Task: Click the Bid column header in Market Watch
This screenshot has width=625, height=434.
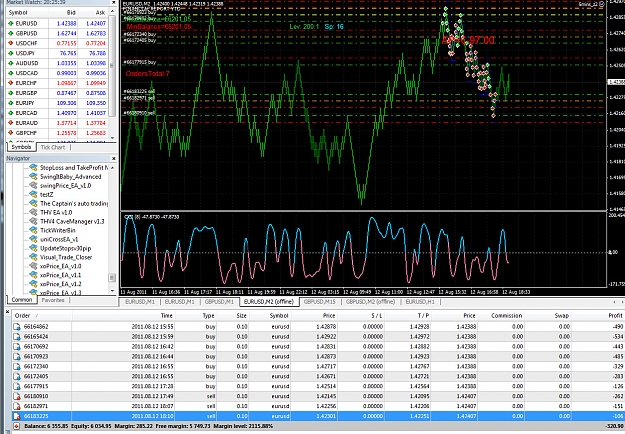Action: pos(63,13)
